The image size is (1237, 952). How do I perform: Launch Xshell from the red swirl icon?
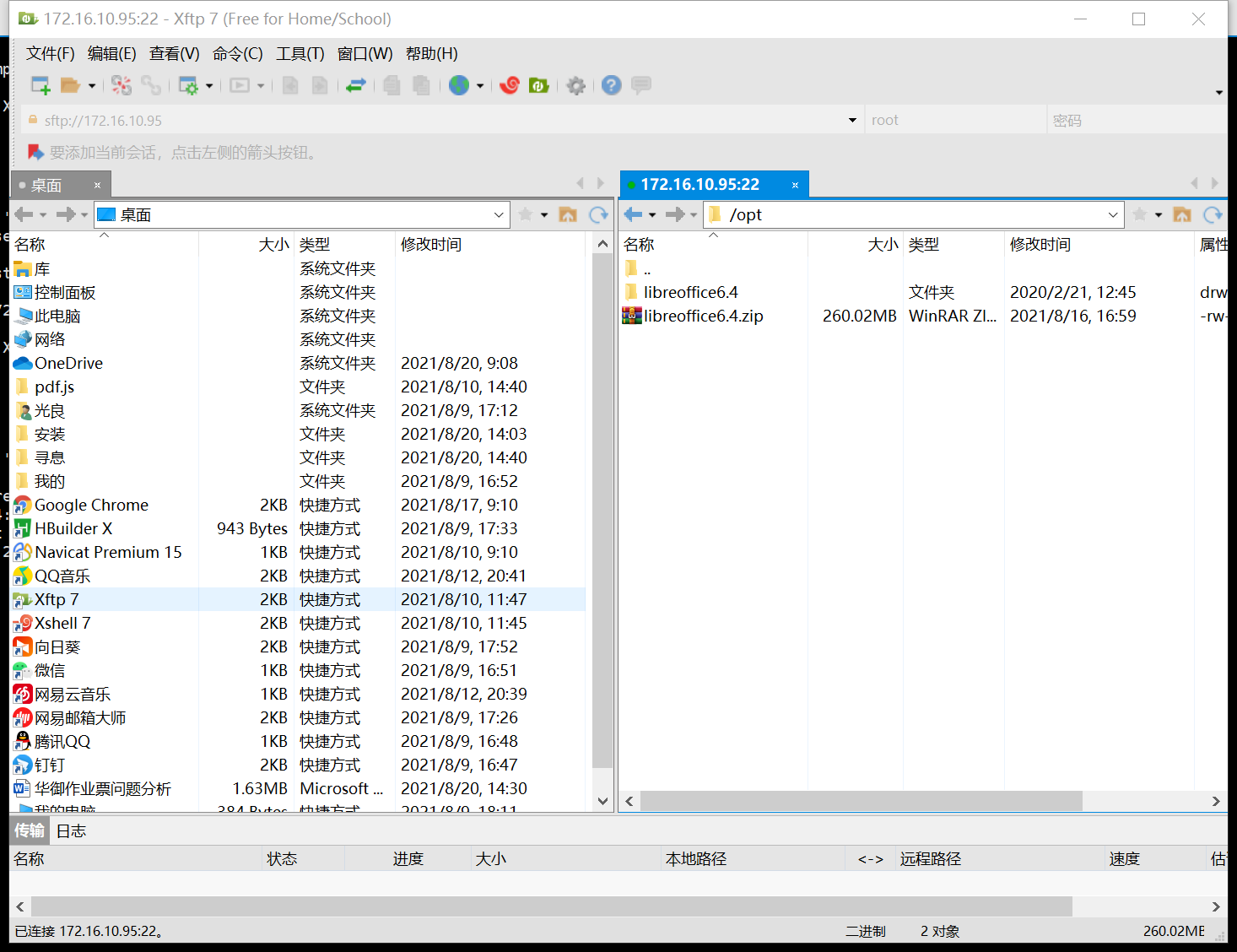[x=509, y=85]
